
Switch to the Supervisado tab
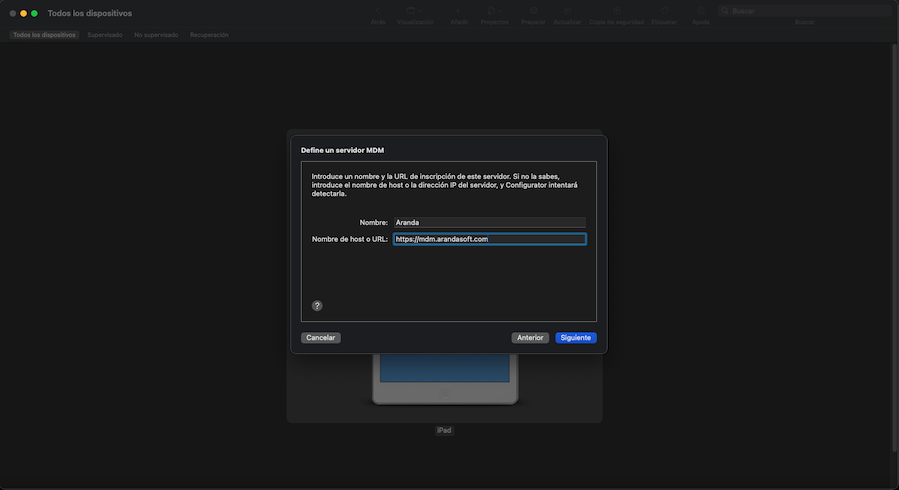tap(104, 35)
